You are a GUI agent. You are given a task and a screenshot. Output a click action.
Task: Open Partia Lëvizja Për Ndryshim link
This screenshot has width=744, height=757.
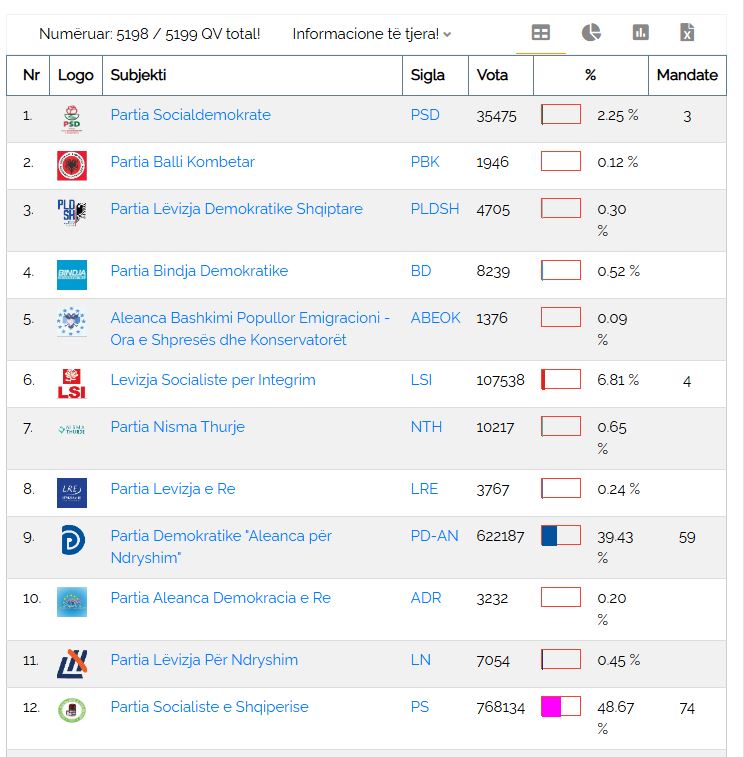tap(204, 660)
